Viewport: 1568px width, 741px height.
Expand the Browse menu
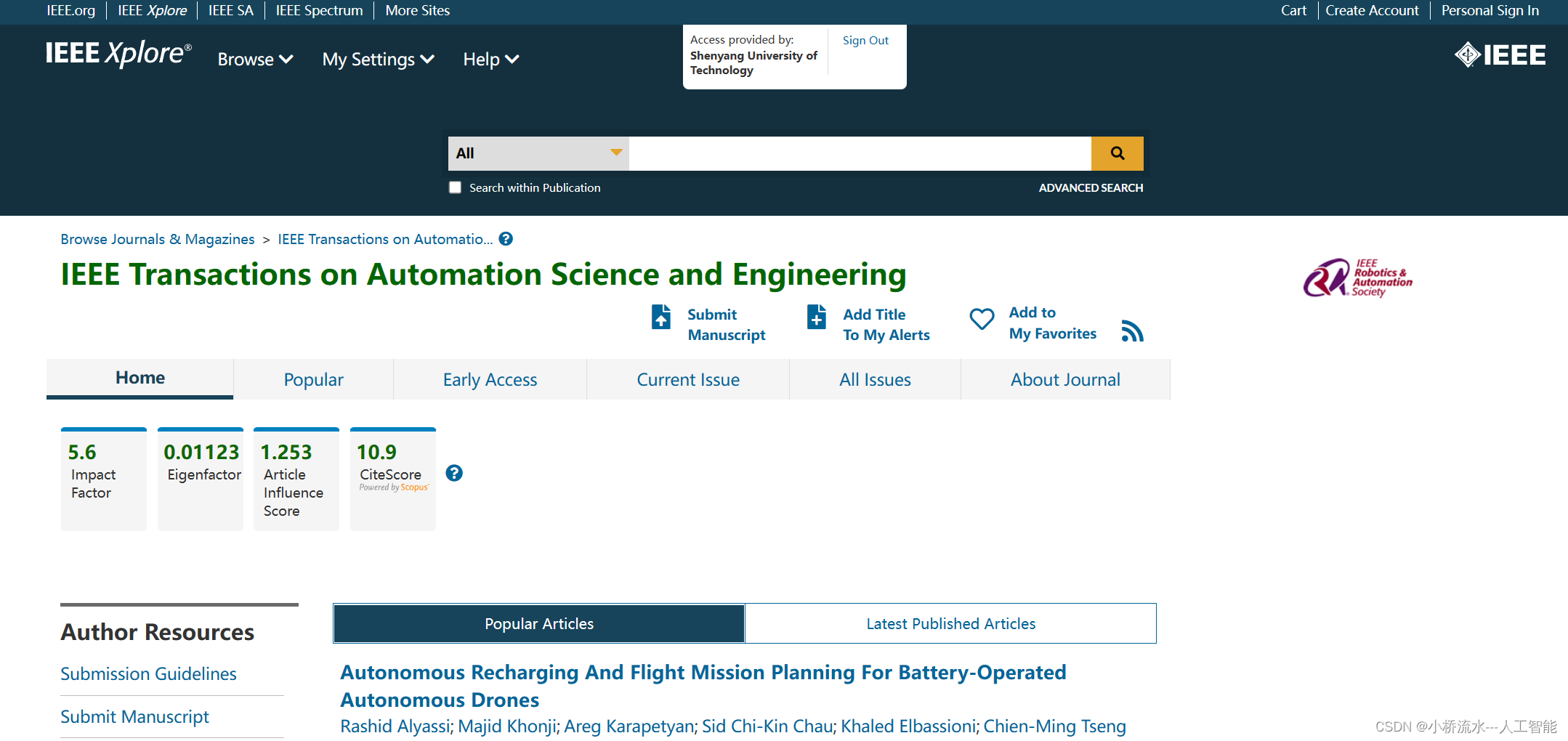click(x=255, y=60)
